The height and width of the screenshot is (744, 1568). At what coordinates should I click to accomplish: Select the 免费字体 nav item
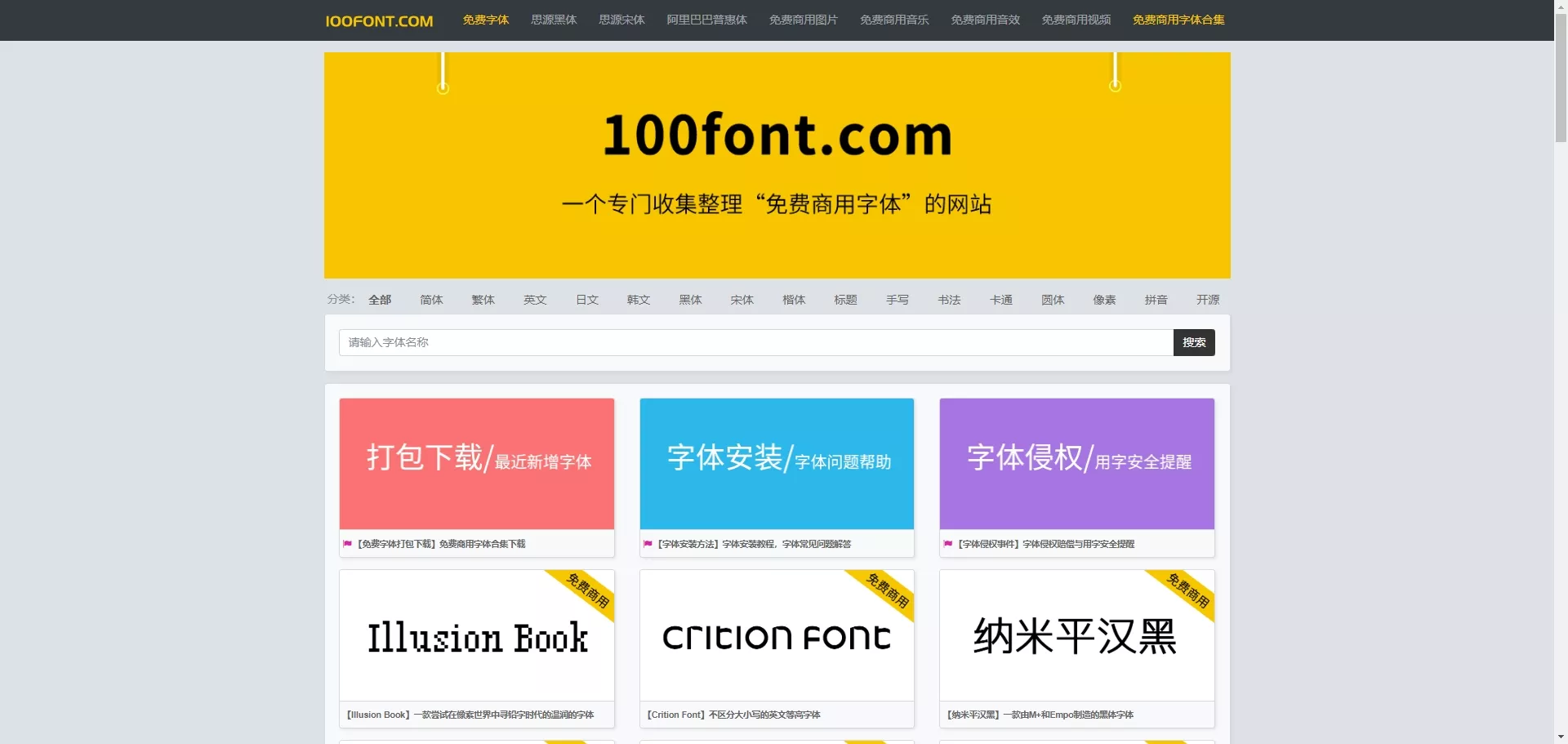click(486, 20)
